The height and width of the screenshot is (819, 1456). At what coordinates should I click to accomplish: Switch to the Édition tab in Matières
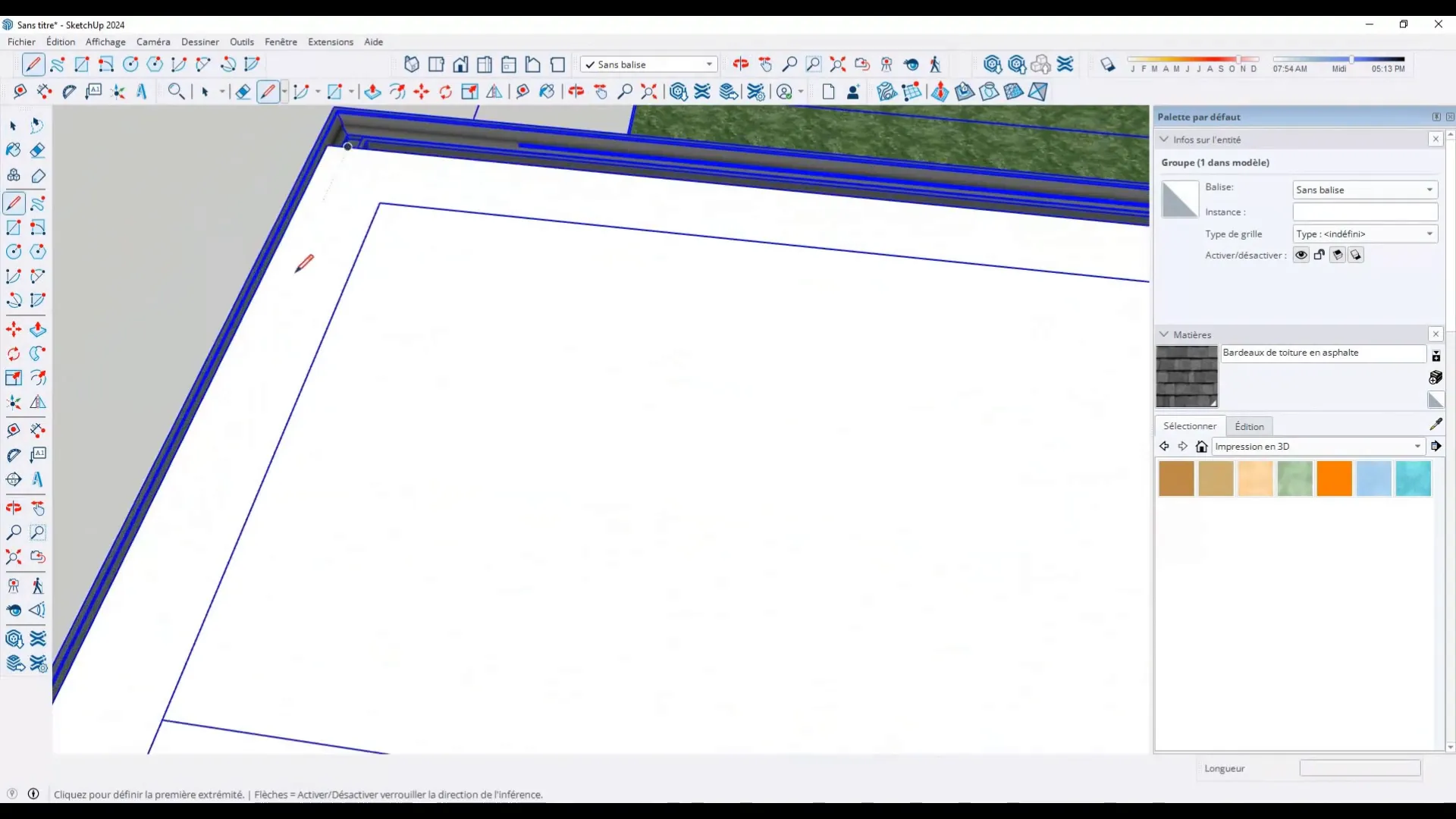click(x=1249, y=426)
